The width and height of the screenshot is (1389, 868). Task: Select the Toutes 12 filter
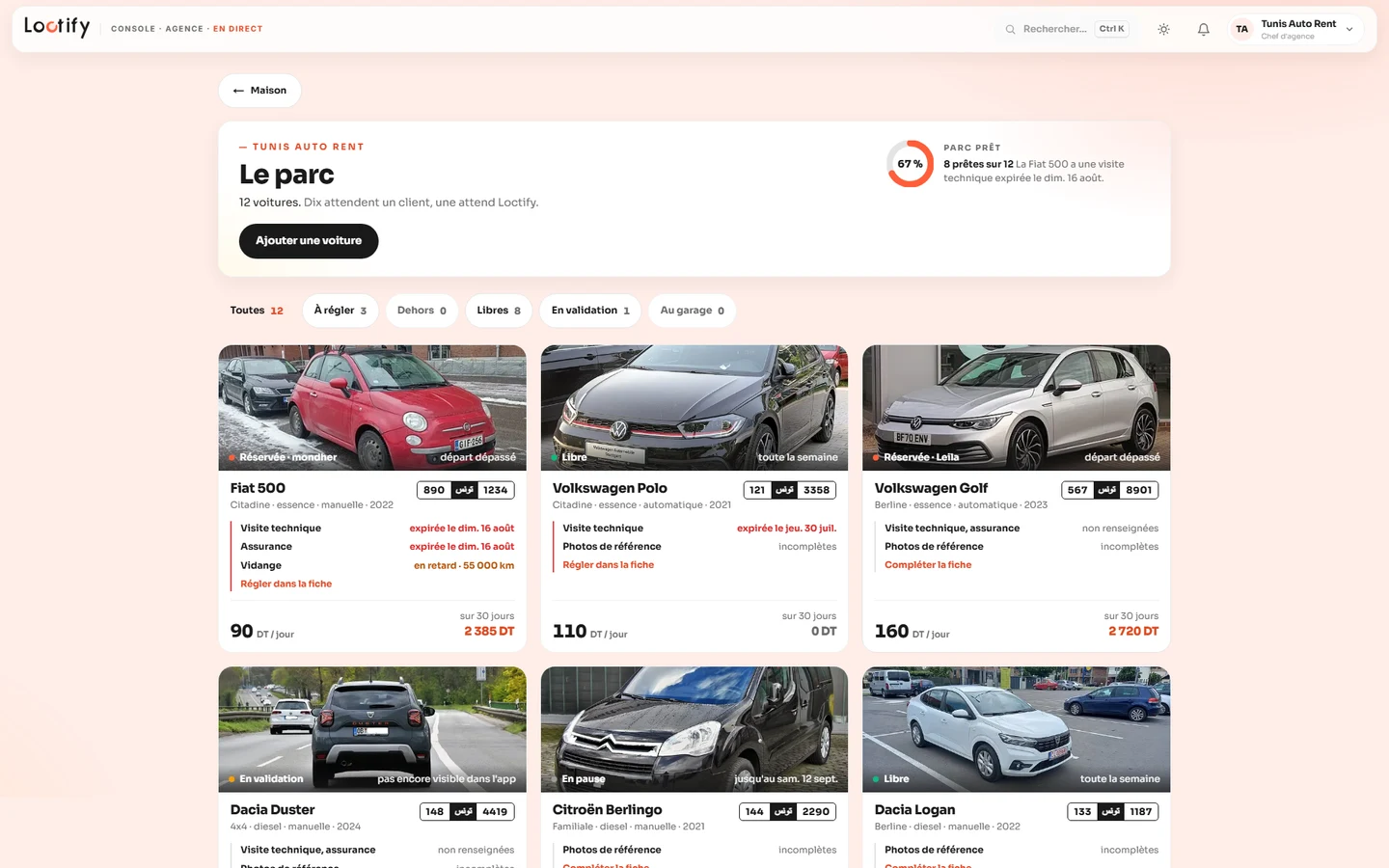click(257, 311)
